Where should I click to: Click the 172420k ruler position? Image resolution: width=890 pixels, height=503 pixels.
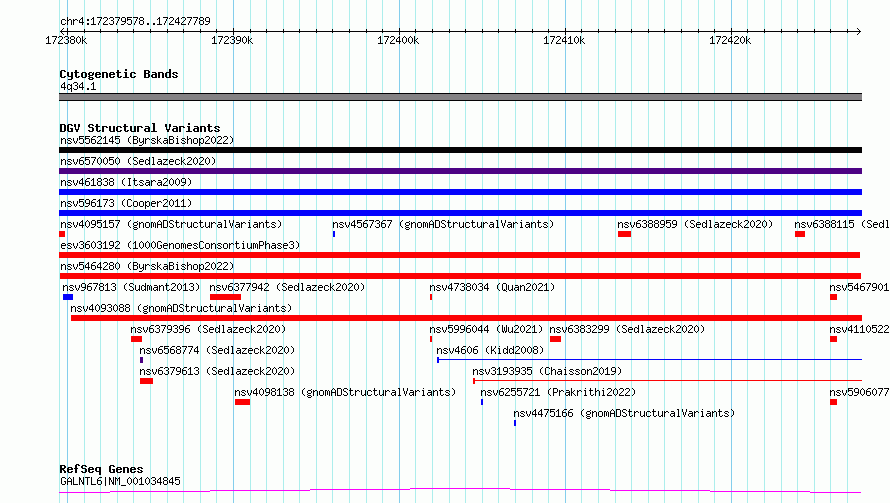tap(730, 40)
